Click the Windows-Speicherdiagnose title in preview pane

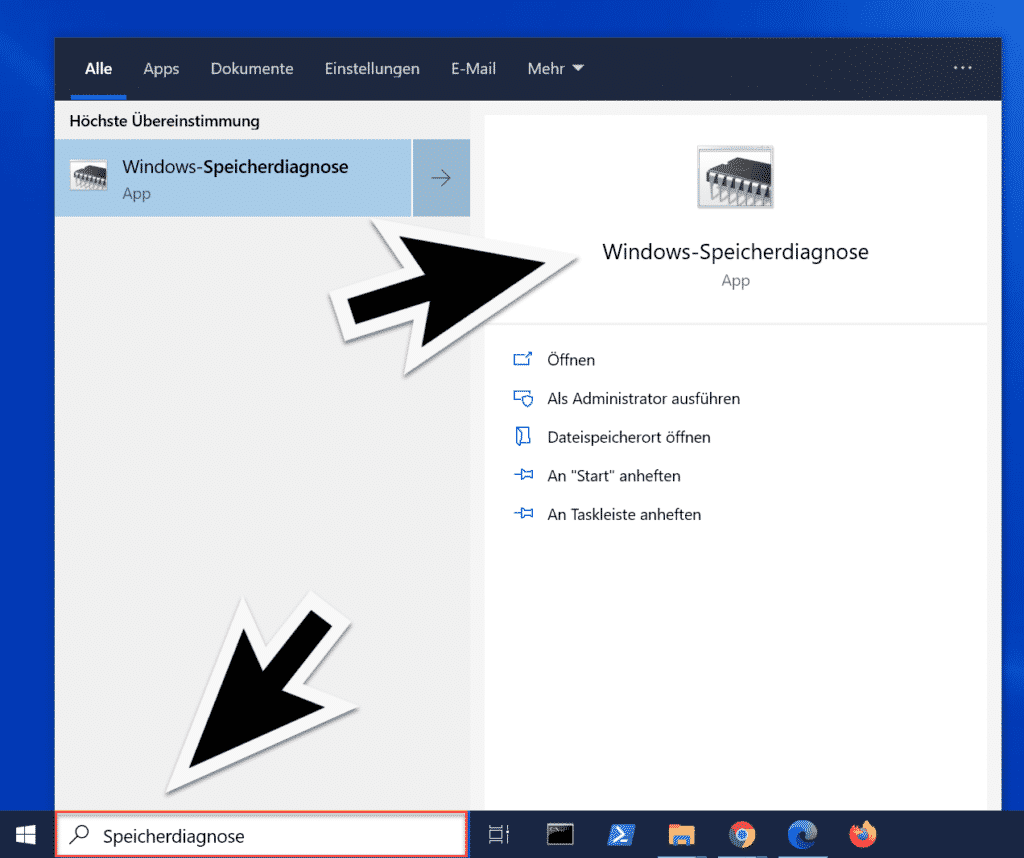click(735, 251)
